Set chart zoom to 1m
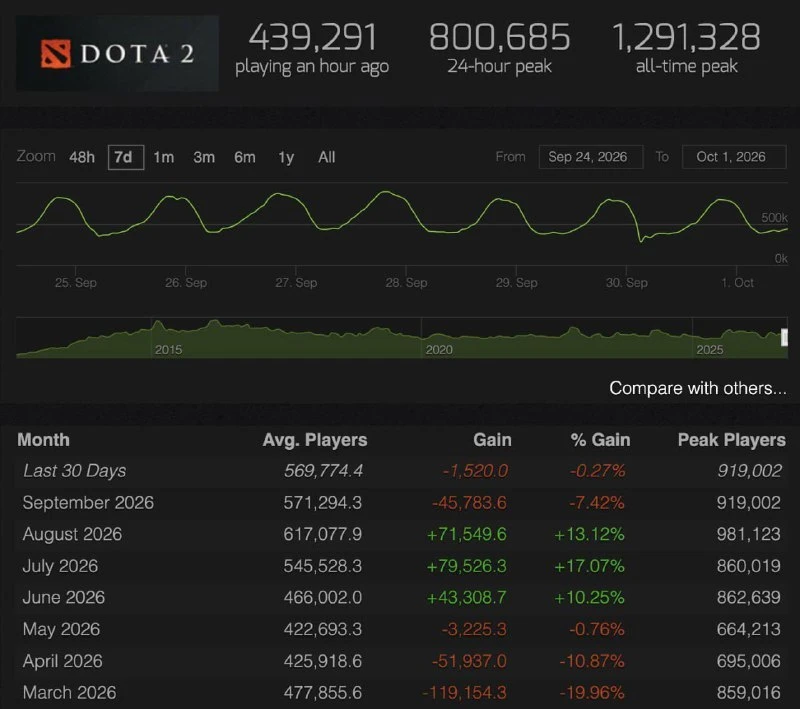Viewport: 800px width, 709px height. coord(164,157)
